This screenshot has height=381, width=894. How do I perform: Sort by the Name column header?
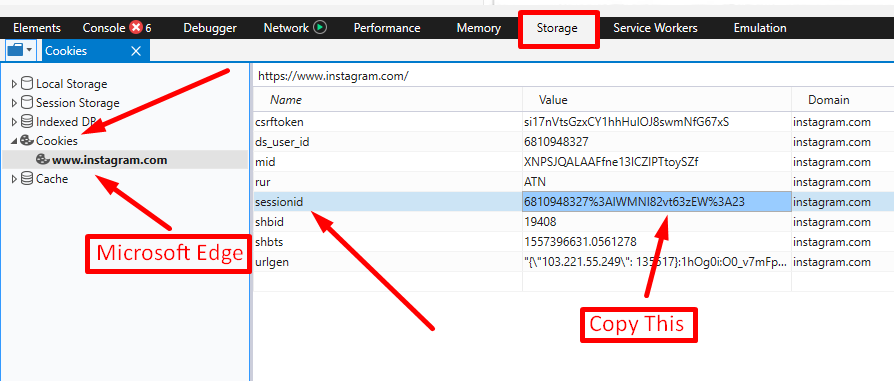(286, 100)
